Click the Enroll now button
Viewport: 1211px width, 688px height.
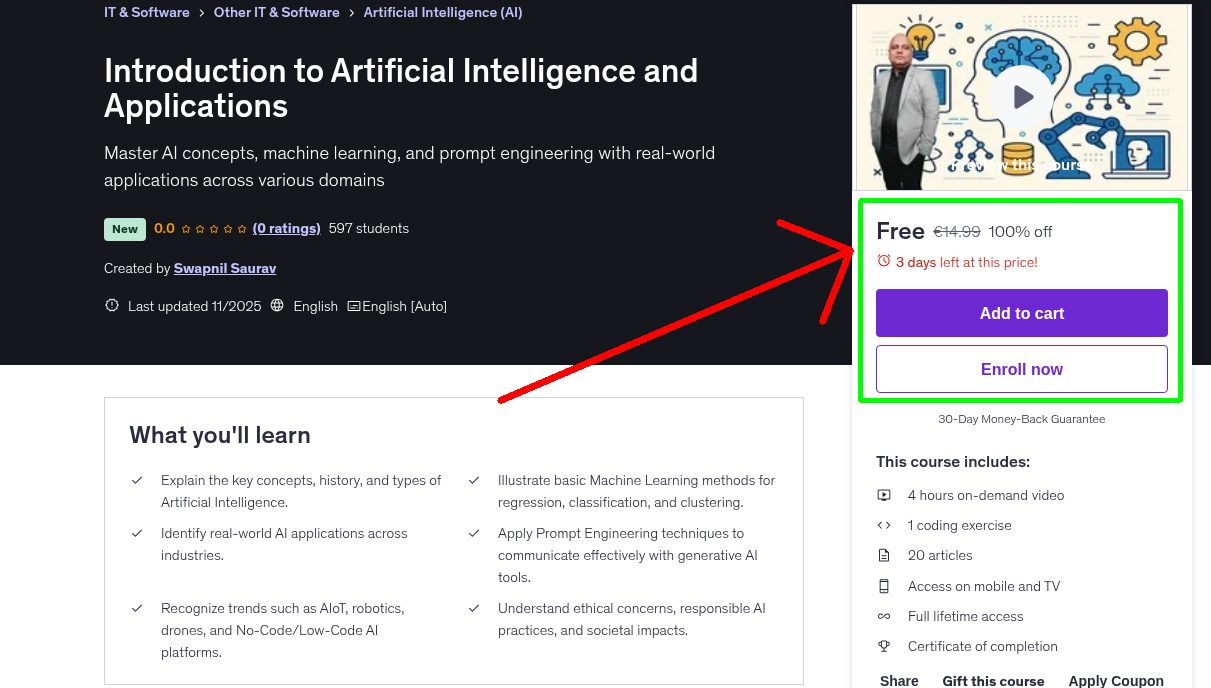tap(1021, 369)
